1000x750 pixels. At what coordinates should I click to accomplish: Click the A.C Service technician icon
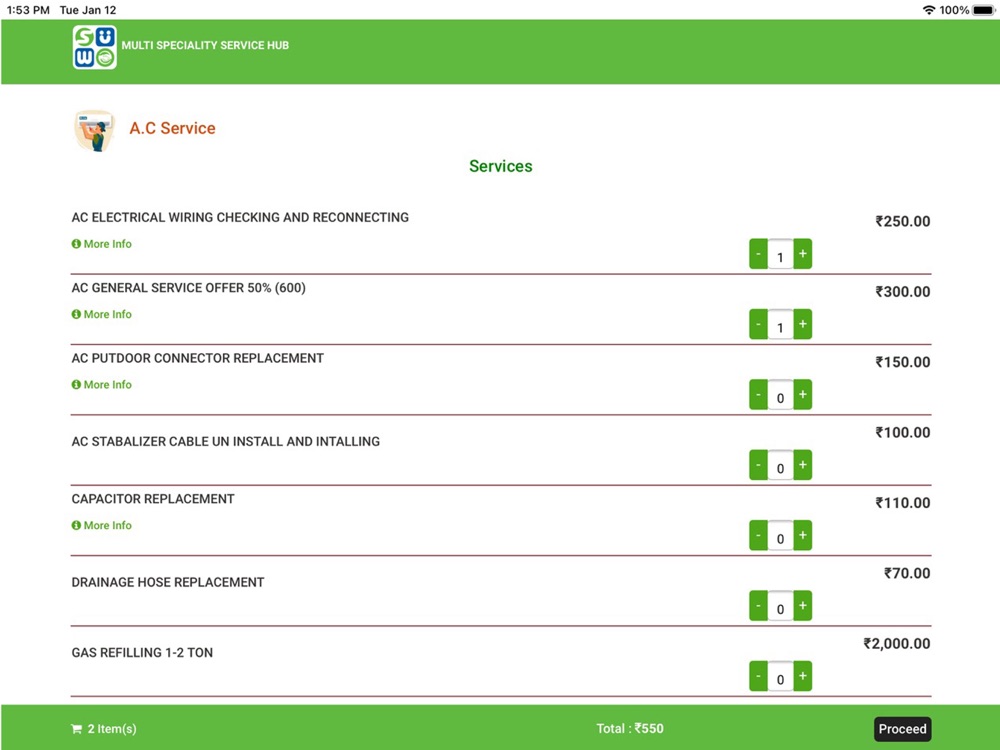(94, 131)
